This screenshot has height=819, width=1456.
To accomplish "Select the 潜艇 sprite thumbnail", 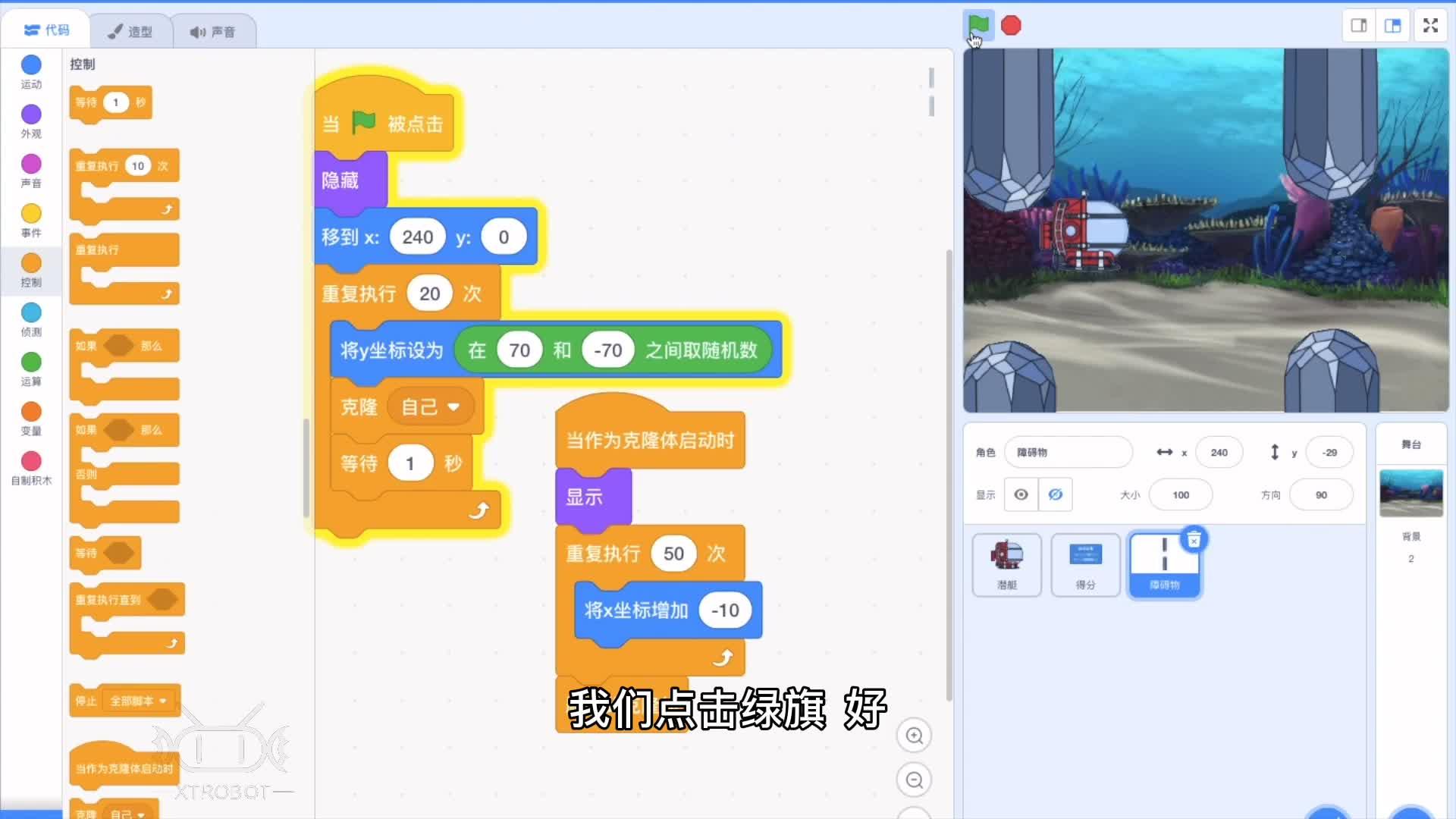I will pyautogui.click(x=1006, y=564).
